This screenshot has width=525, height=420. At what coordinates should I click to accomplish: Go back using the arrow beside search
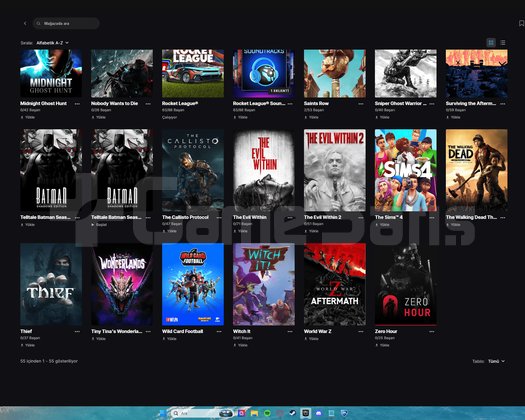click(x=25, y=23)
